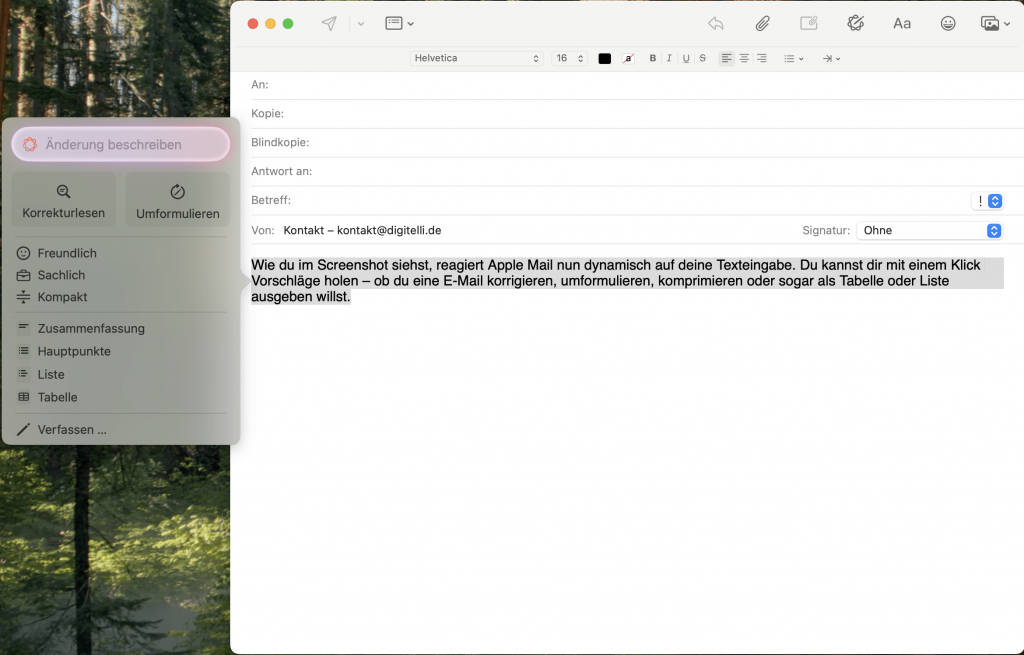Enable center text alignment
The width and height of the screenshot is (1024, 655).
744,59
